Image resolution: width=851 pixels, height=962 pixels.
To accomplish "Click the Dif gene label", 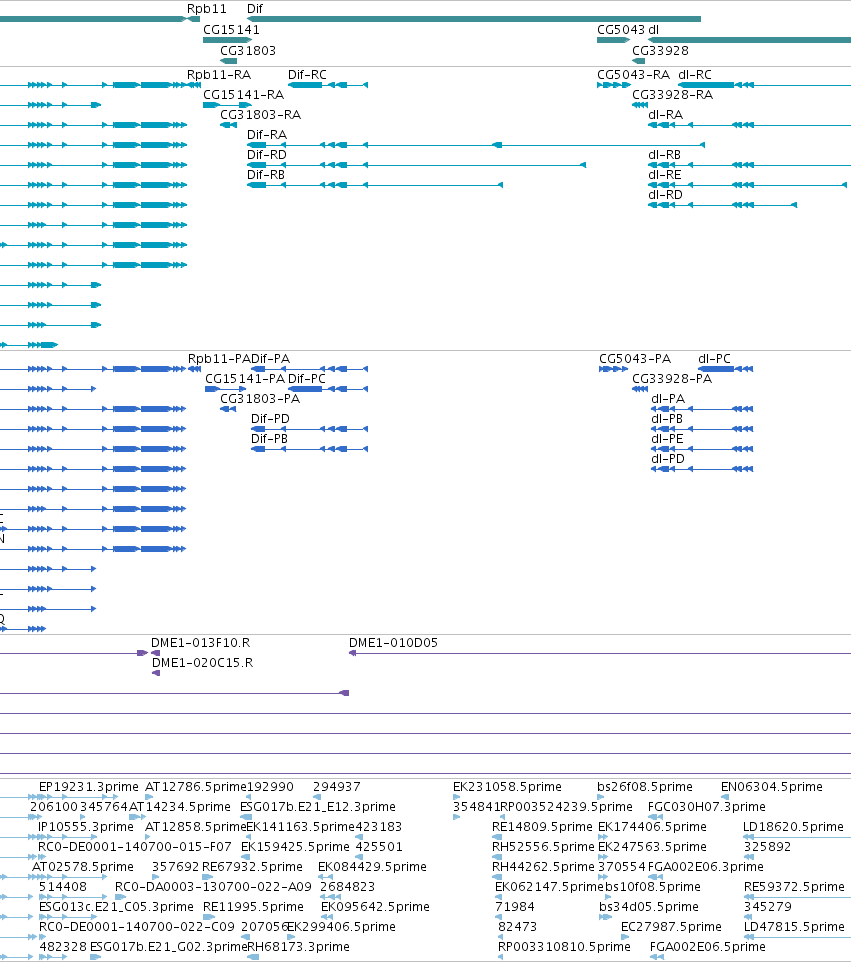I will (x=255, y=9).
